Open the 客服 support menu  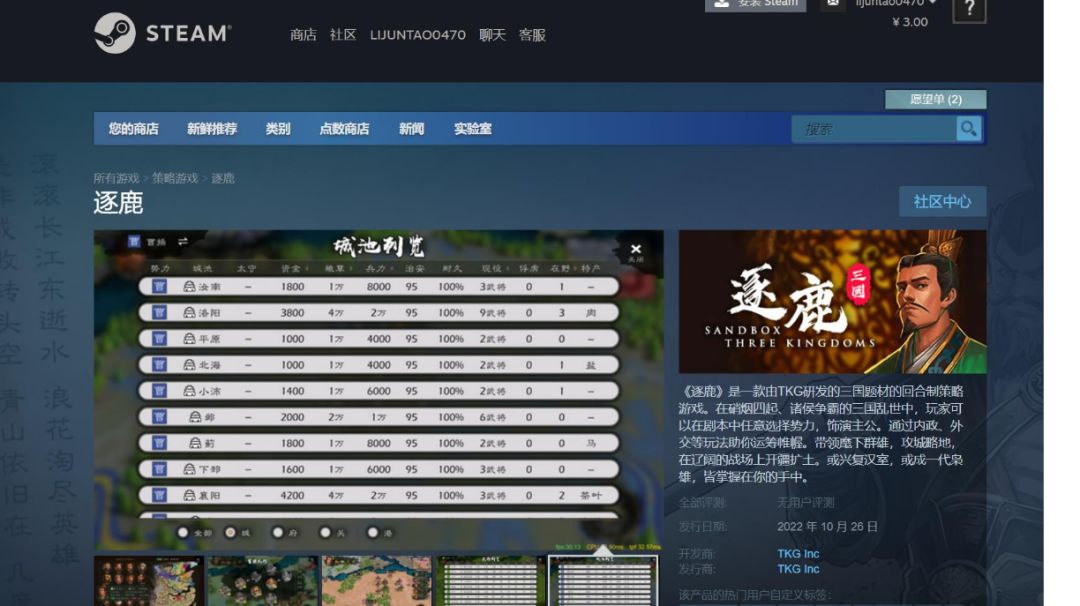point(532,35)
